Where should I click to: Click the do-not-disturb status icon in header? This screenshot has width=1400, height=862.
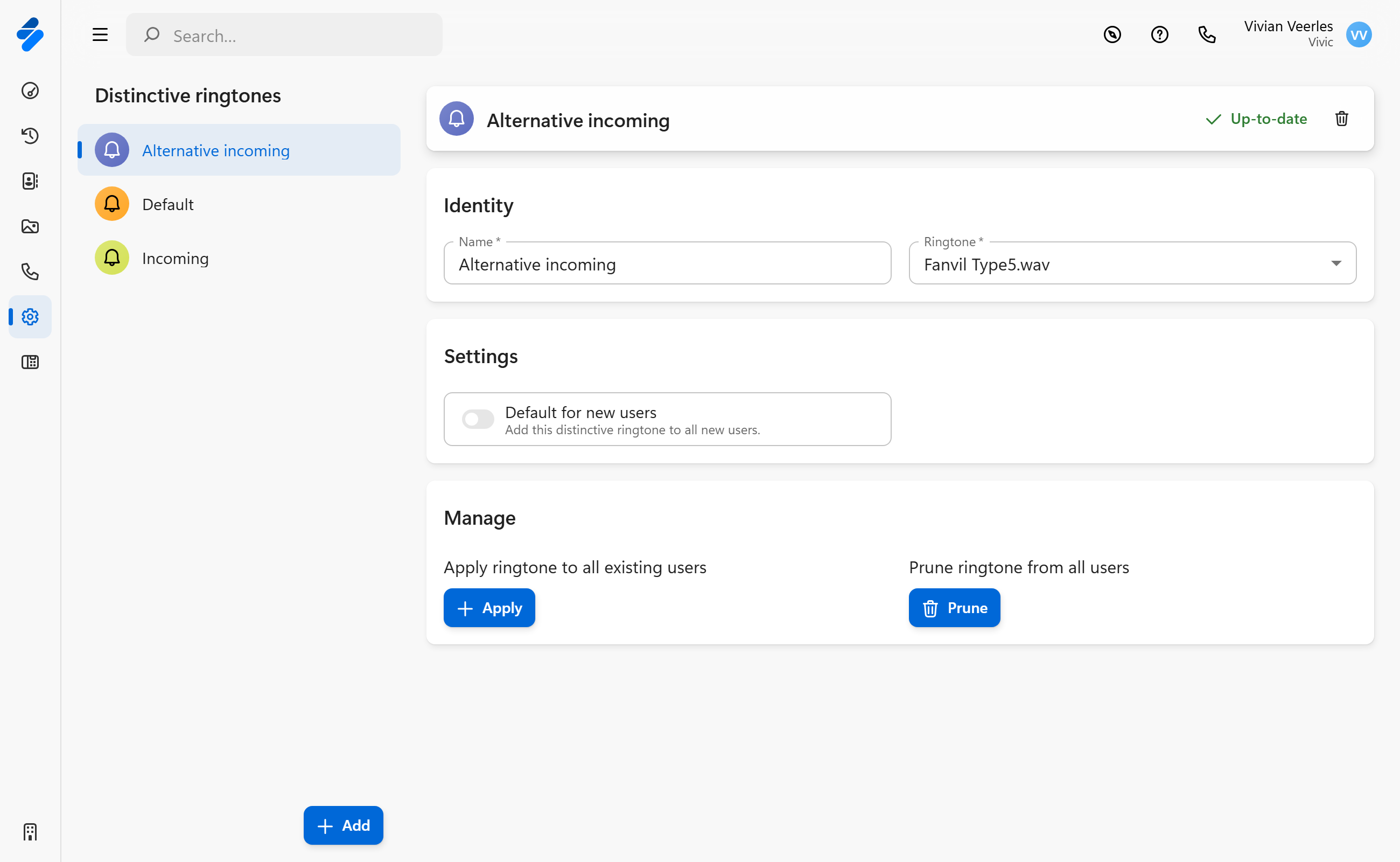click(x=1112, y=35)
